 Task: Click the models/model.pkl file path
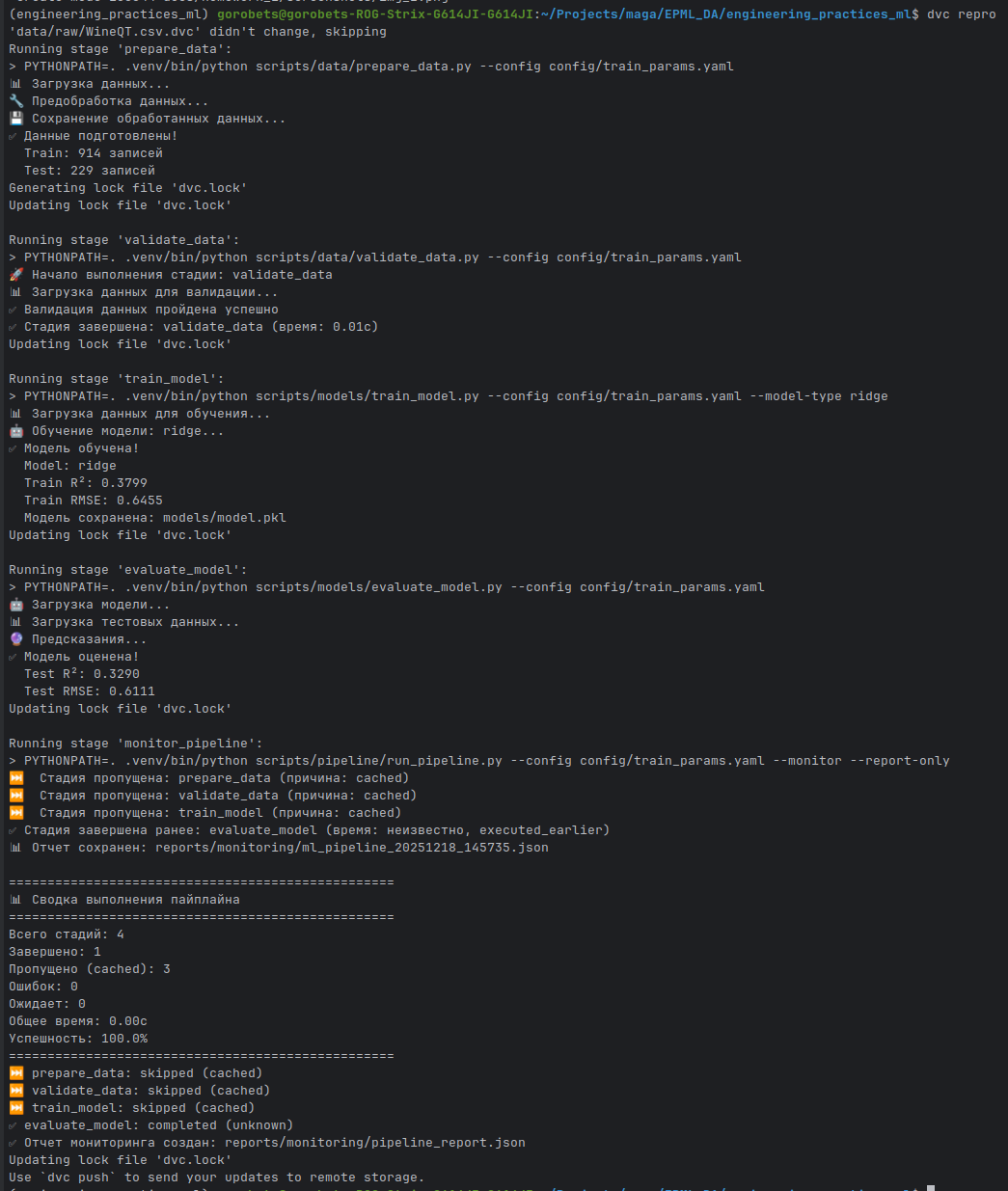point(225,518)
